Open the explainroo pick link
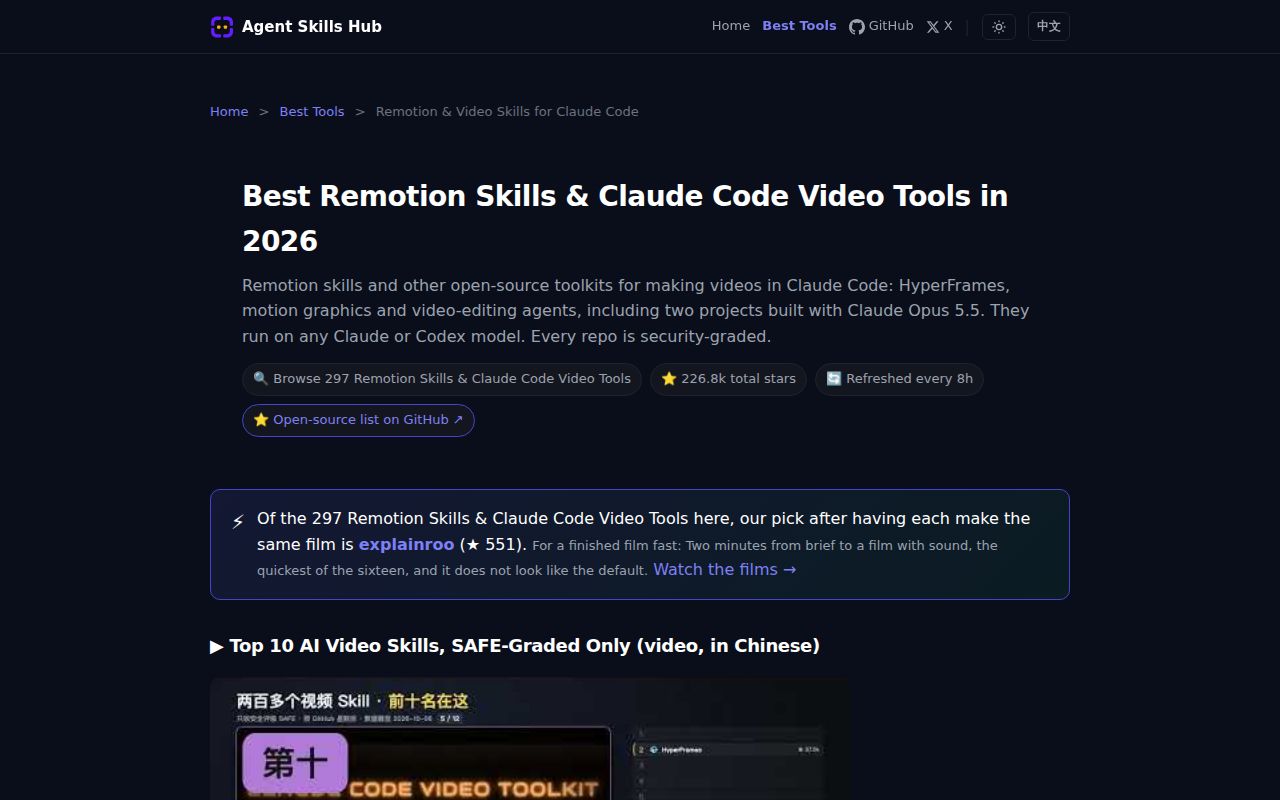Image resolution: width=1280 pixels, height=800 pixels. click(x=406, y=544)
